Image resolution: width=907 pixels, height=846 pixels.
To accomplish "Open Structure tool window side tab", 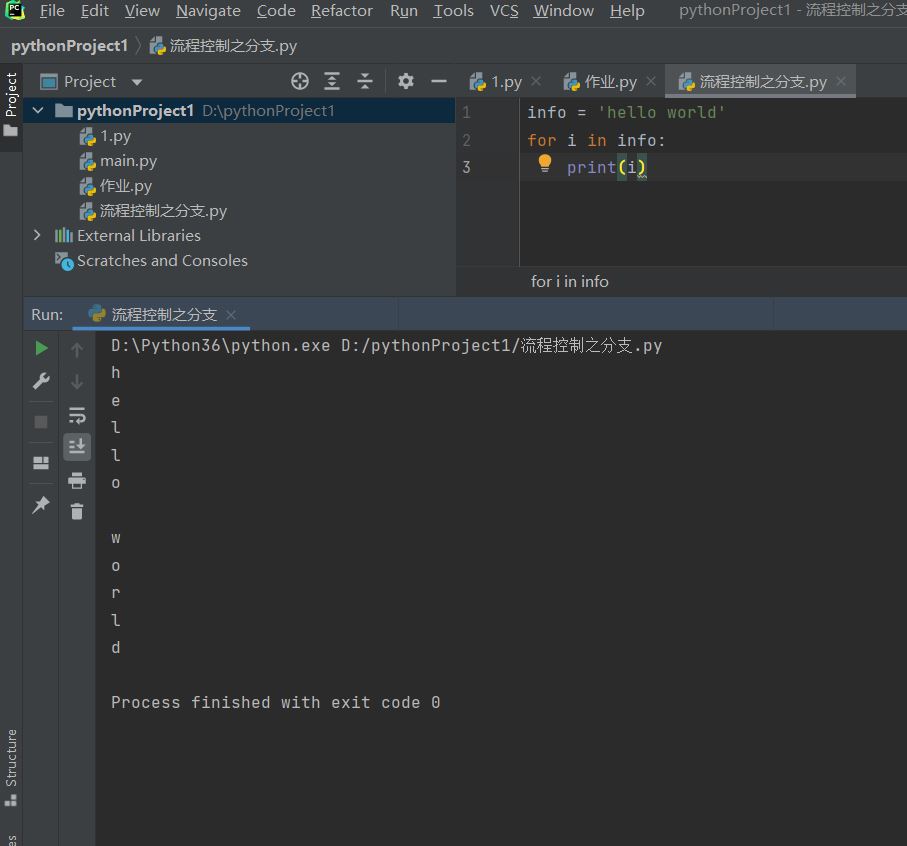I will coord(11,767).
